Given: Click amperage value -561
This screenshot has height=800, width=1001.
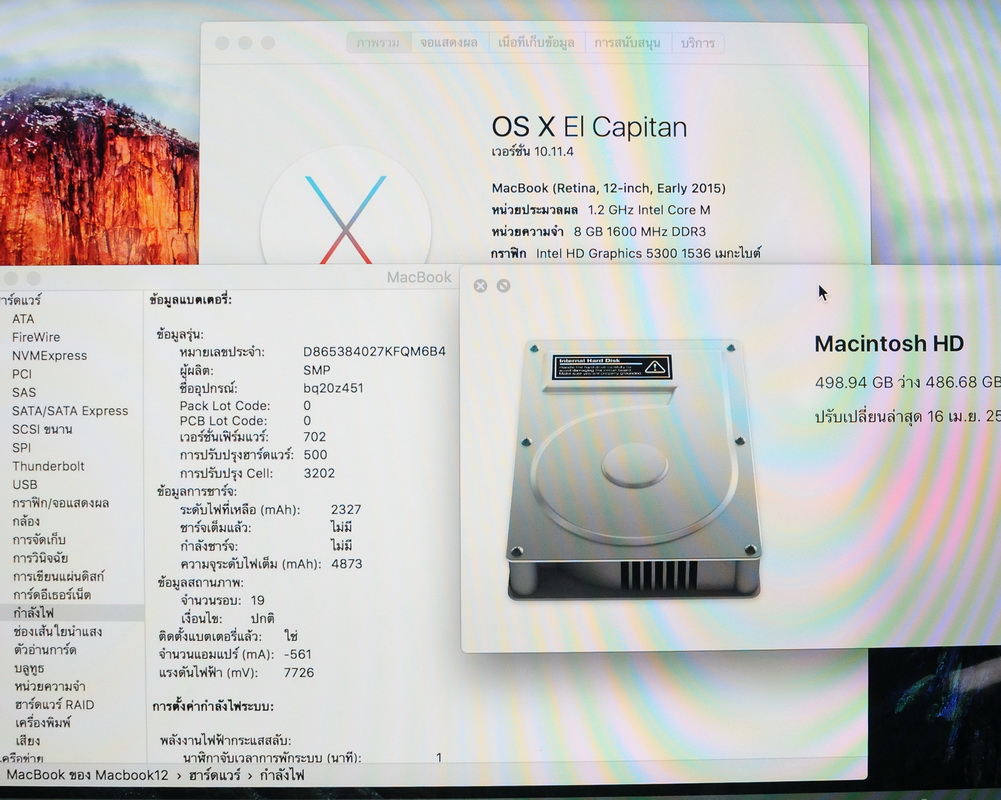Looking at the screenshot, I should 297,654.
